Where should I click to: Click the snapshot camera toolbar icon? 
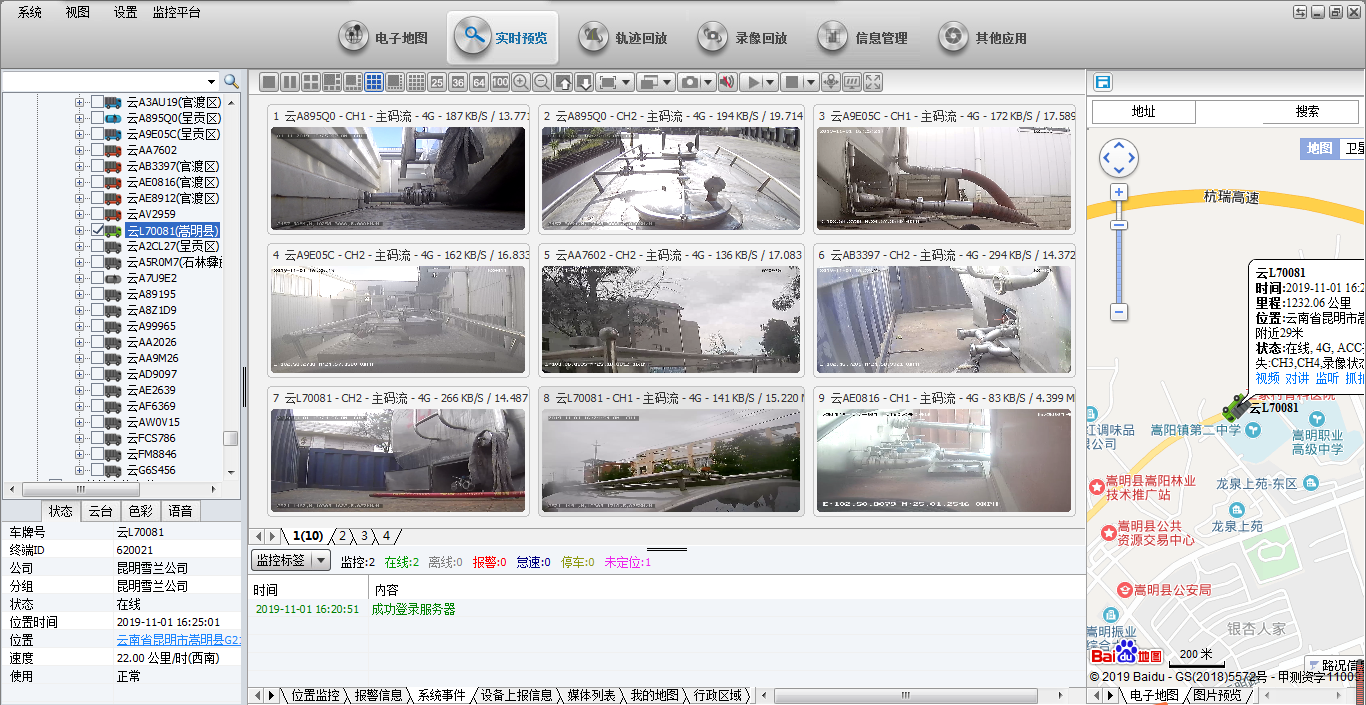coord(690,82)
